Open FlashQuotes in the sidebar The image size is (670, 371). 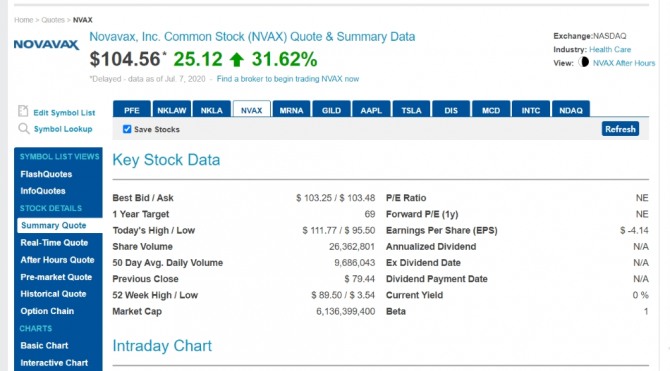(x=46, y=174)
